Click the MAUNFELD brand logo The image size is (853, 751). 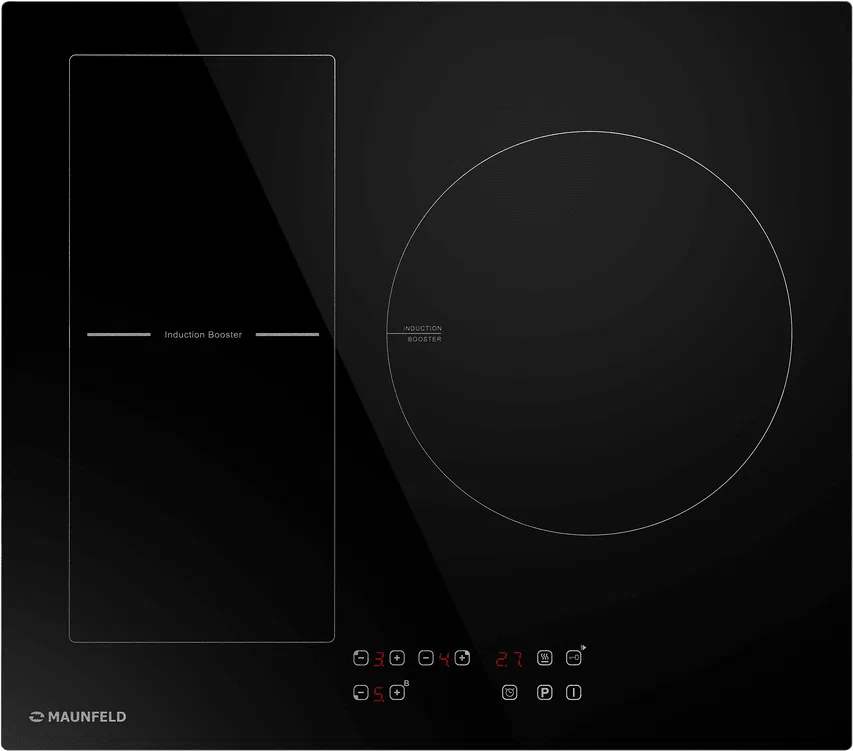(77, 717)
